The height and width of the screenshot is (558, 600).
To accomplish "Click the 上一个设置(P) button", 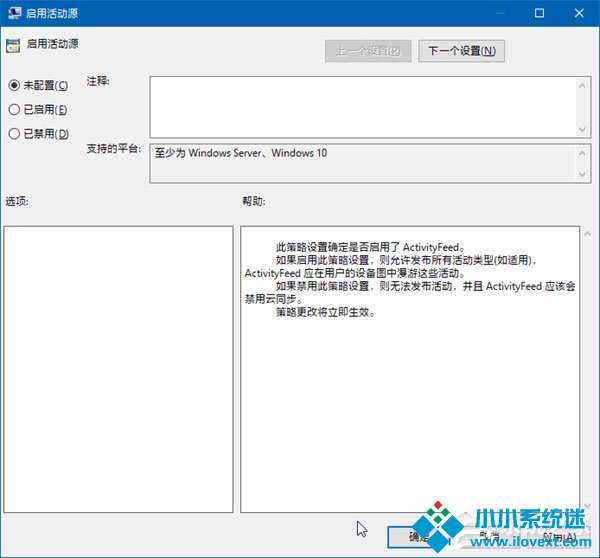I will pos(368,51).
